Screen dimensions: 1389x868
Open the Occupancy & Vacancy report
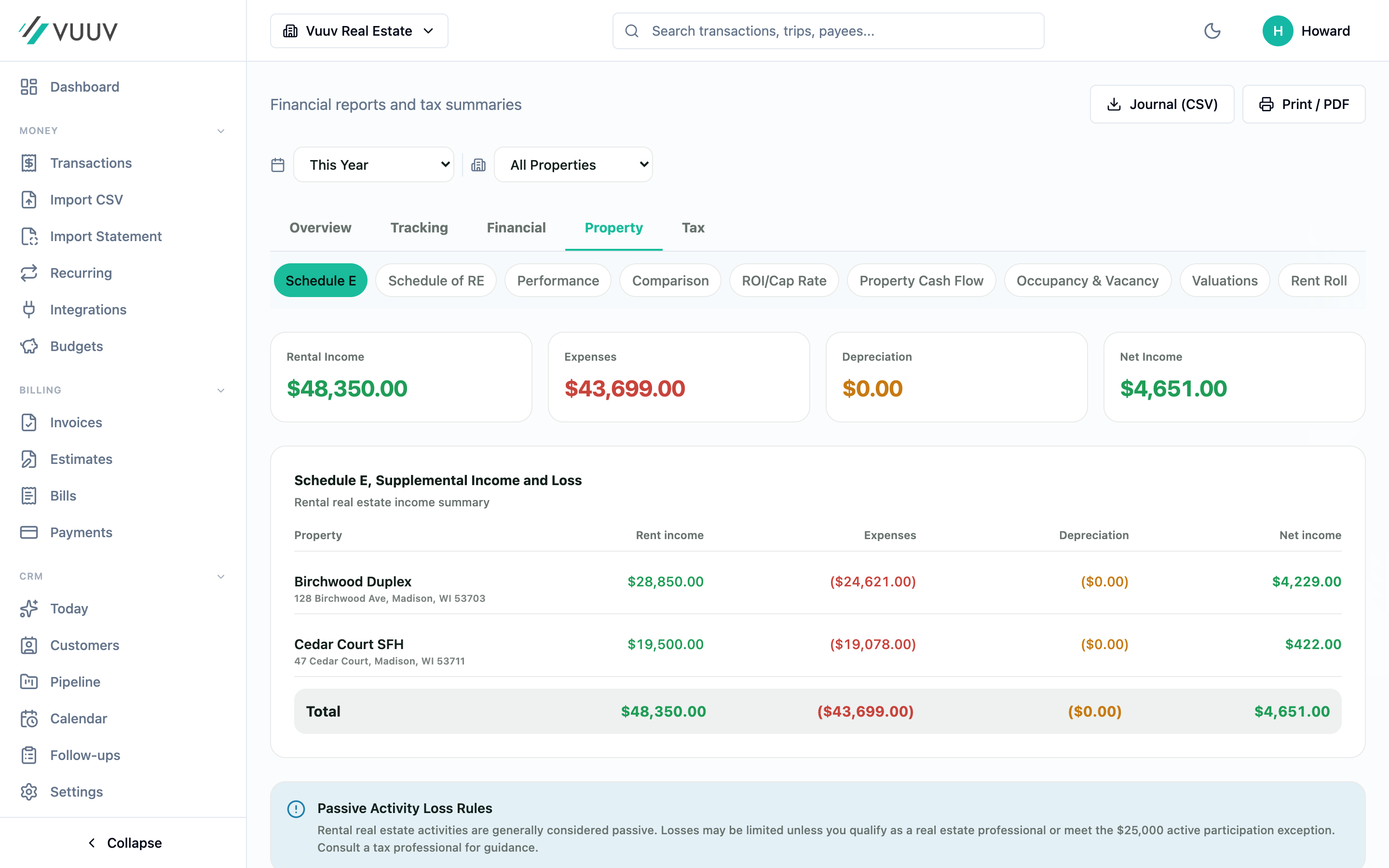(x=1087, y=281)
